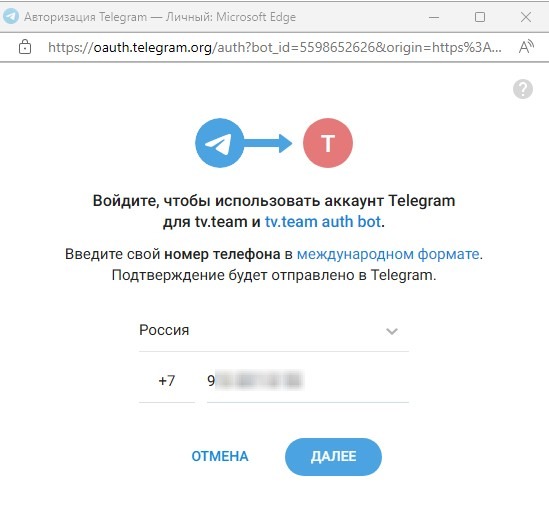Close the Telegram authorization window
Image resolution: width=549 pixels, height=531 pixels.
click(526, 17)
